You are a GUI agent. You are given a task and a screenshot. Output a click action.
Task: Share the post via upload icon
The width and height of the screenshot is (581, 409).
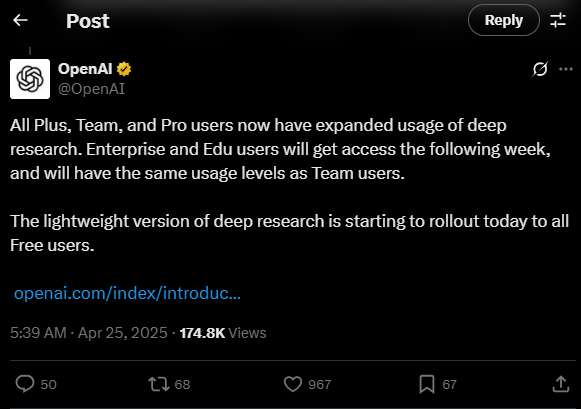(561, 384)
